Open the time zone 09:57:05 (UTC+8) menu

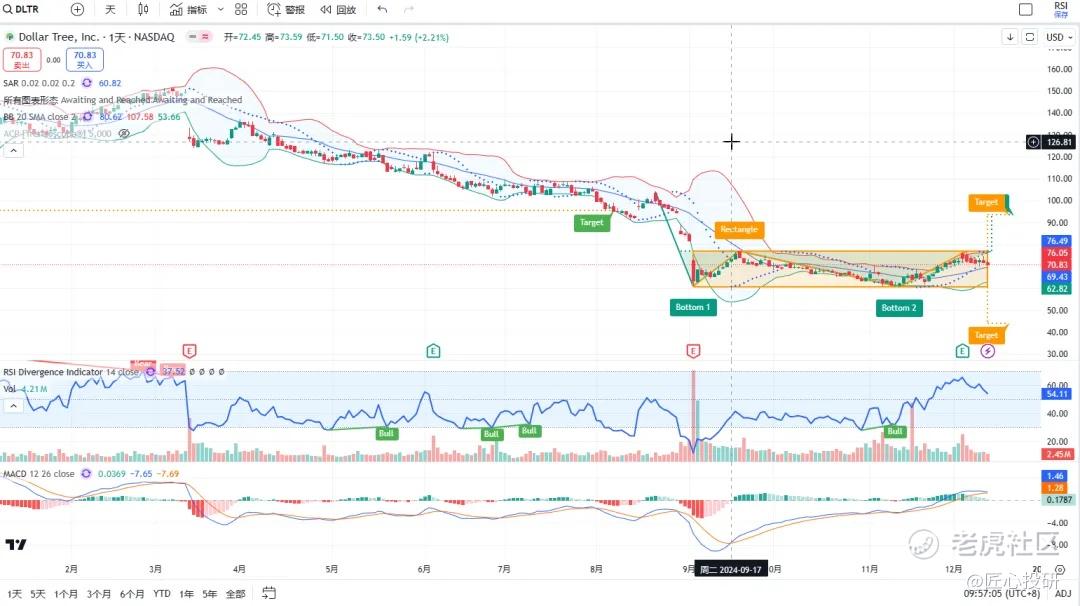tap(1001, 594)
